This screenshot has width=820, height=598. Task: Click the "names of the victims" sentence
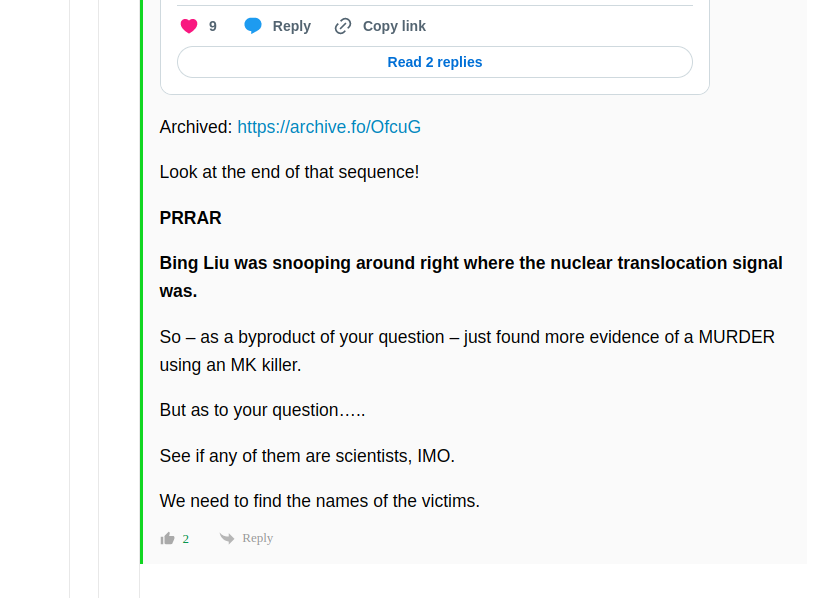click(x=320, y=501)
